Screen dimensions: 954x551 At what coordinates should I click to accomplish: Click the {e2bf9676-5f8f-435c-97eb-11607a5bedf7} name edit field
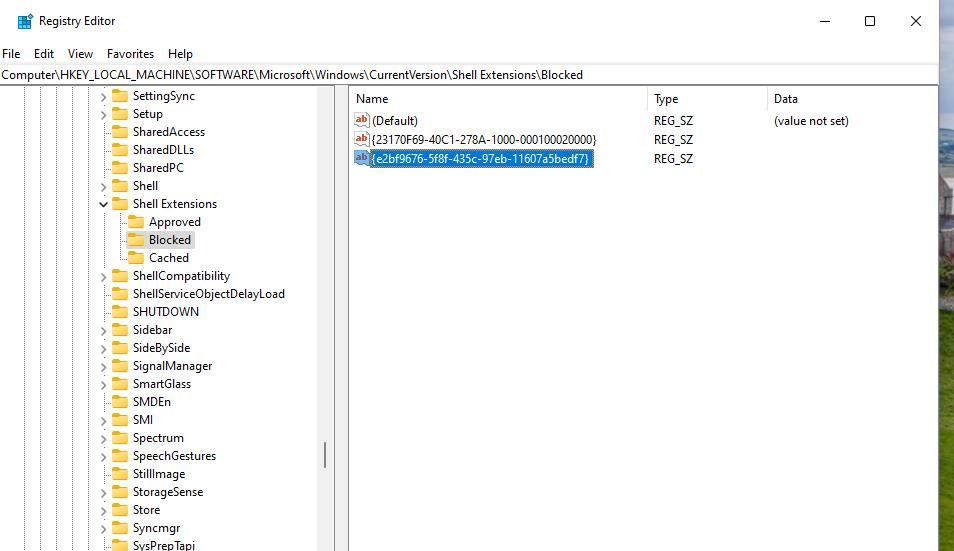[481, 159]
